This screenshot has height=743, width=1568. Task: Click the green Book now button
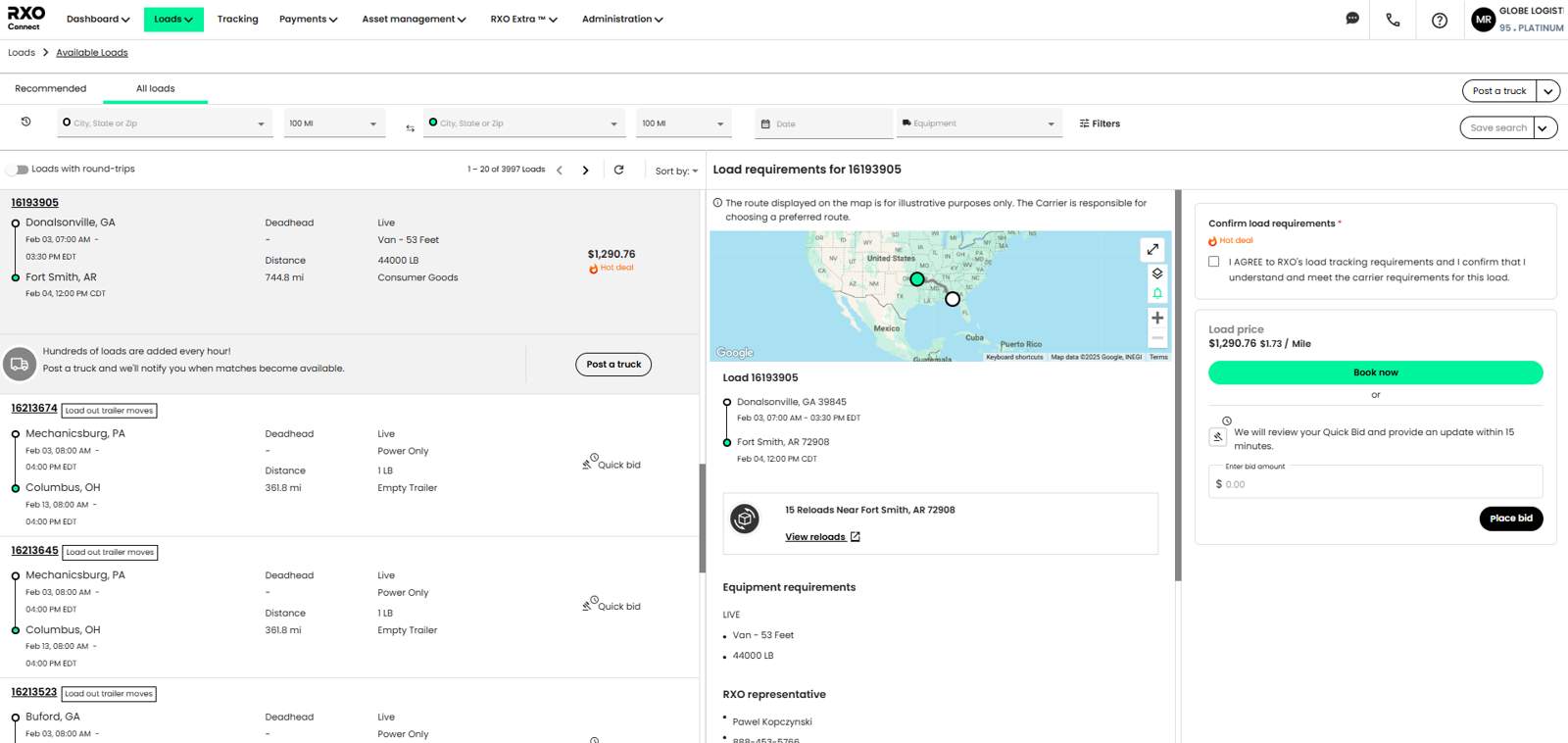(1375, 372)
